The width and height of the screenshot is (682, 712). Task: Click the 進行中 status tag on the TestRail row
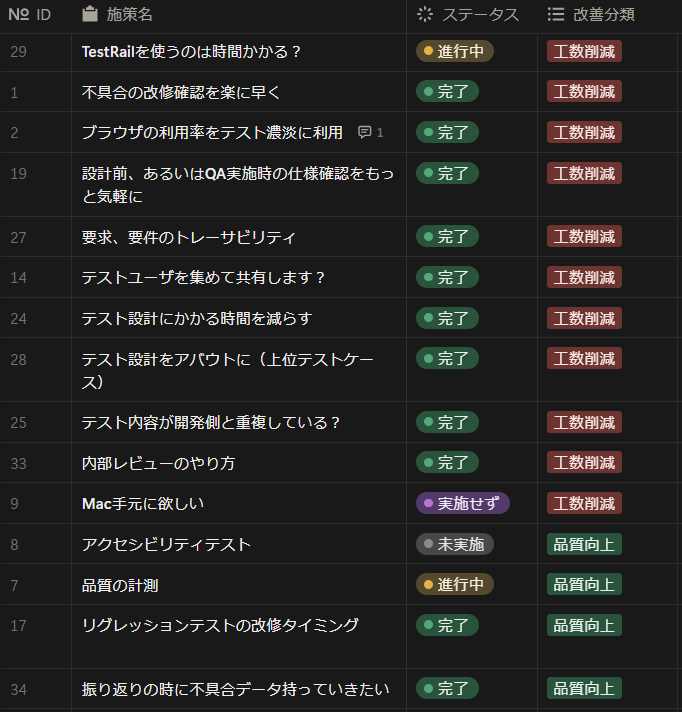coord(455,51)
